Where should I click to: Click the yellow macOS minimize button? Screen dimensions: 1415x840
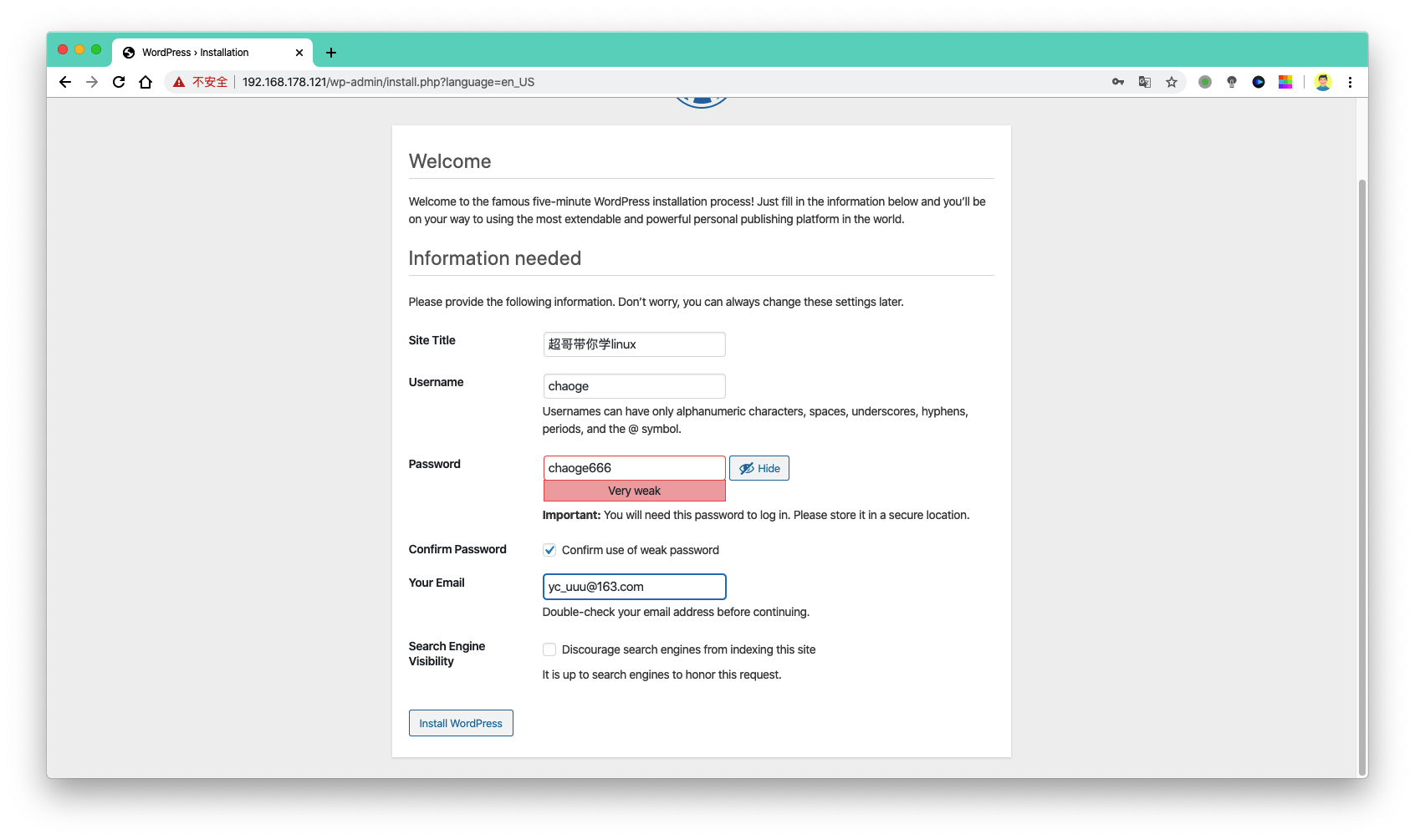tap(79, 50)
